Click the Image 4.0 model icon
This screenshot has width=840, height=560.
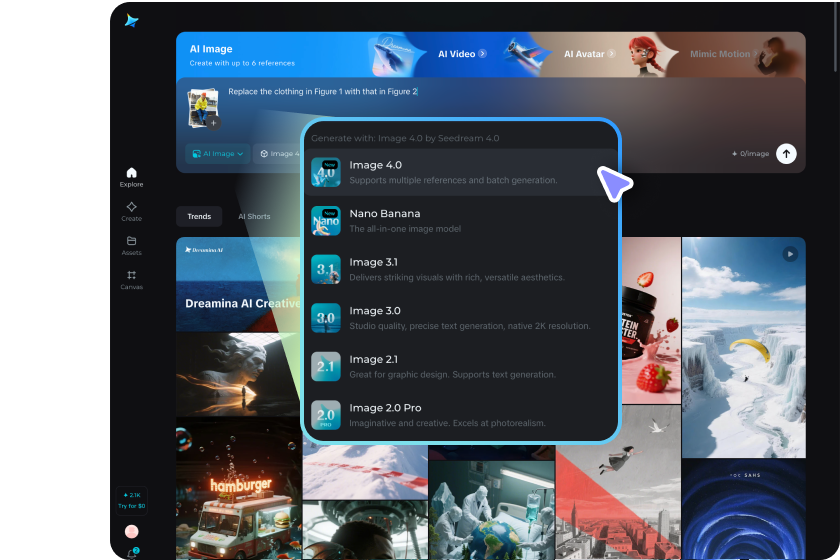(326, 172)
